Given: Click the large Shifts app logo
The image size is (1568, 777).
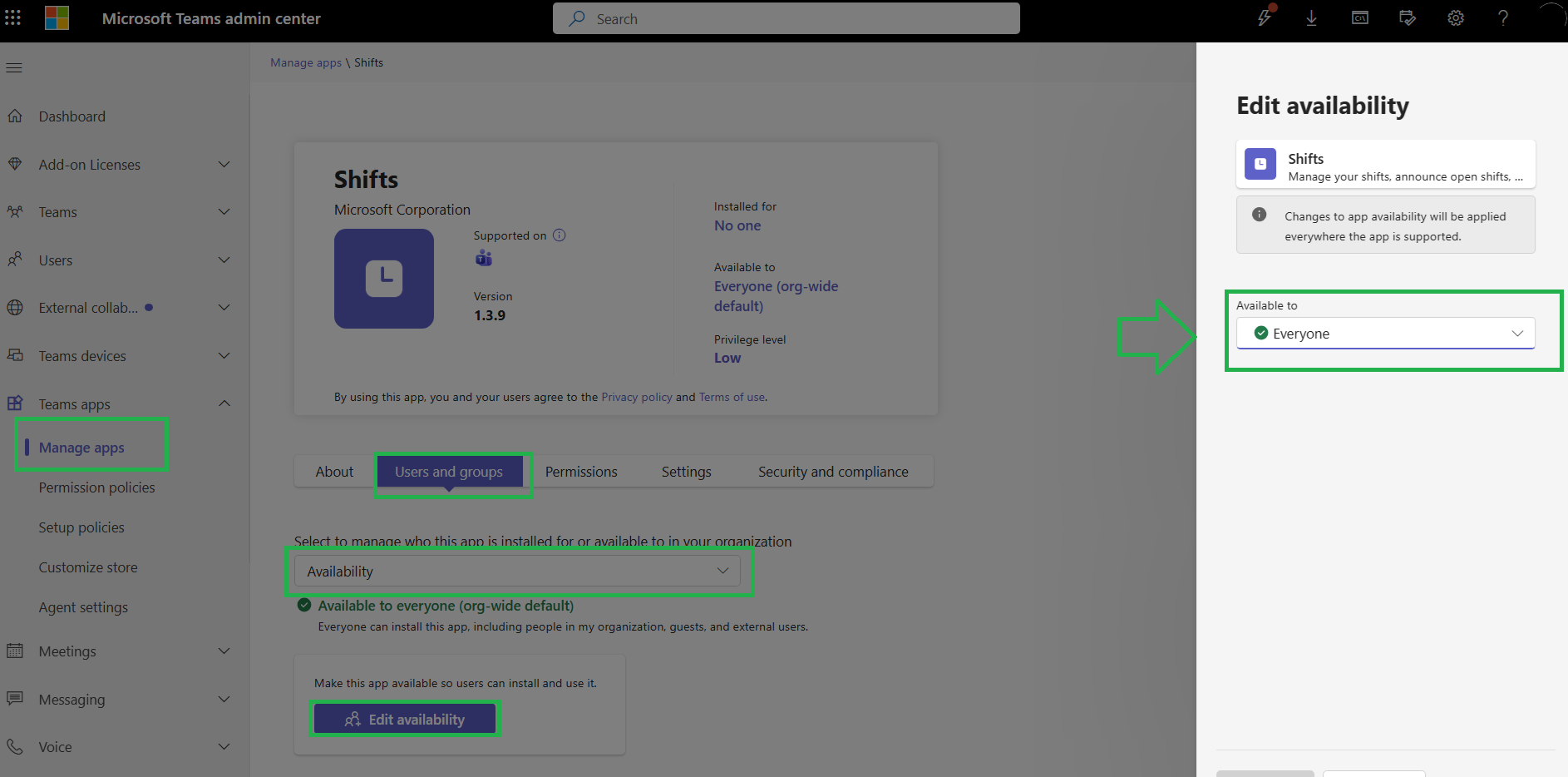Looking at the screenshot, I should (384, 279).
